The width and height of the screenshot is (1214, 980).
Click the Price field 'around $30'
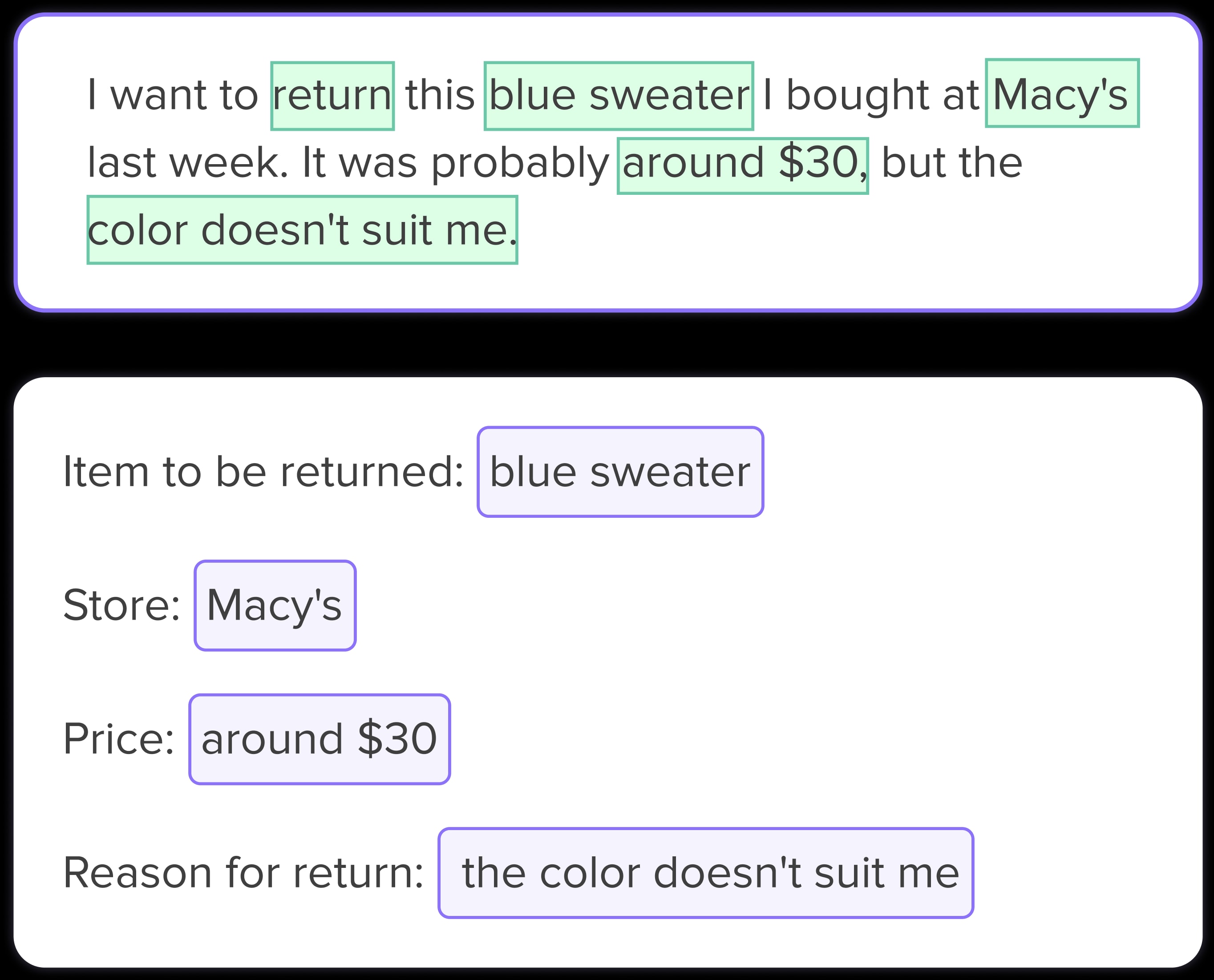320,739
